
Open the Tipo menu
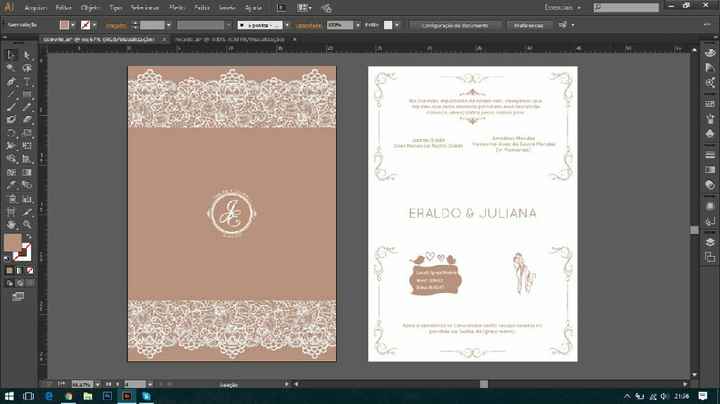pyautogui.click(x=116, y=8)
